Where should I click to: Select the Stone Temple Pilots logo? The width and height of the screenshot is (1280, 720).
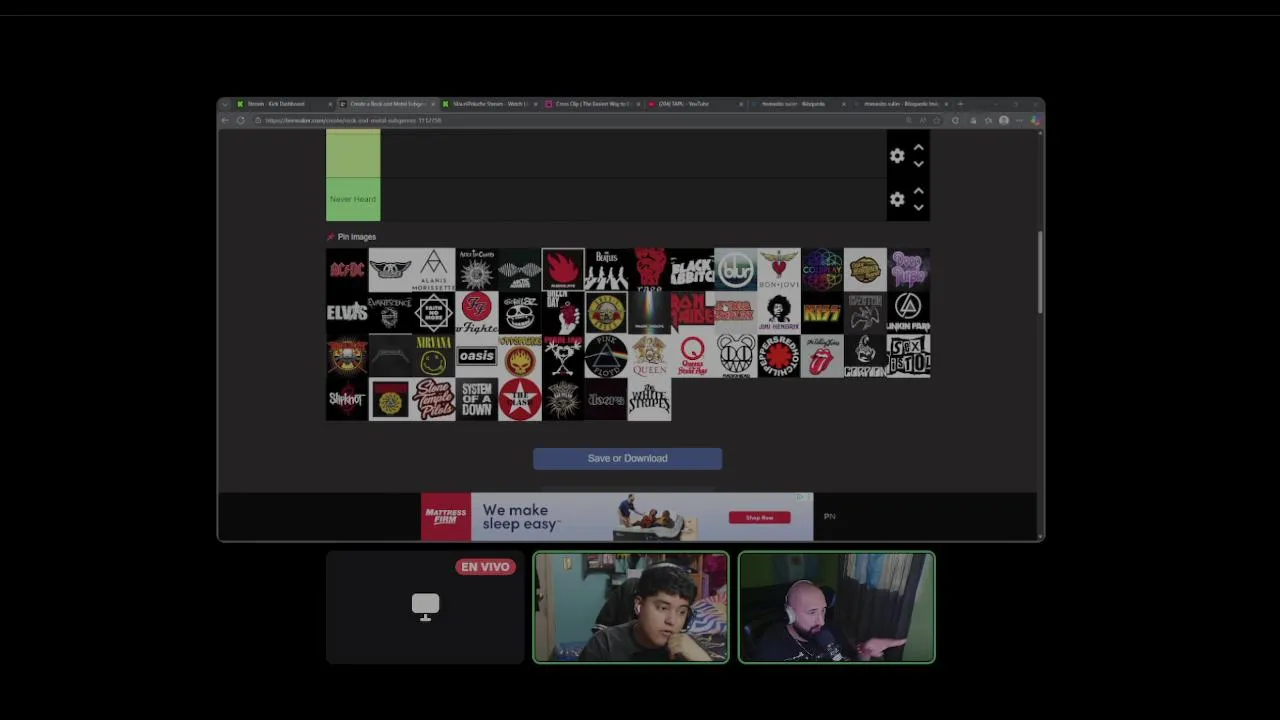click(433, 399)
